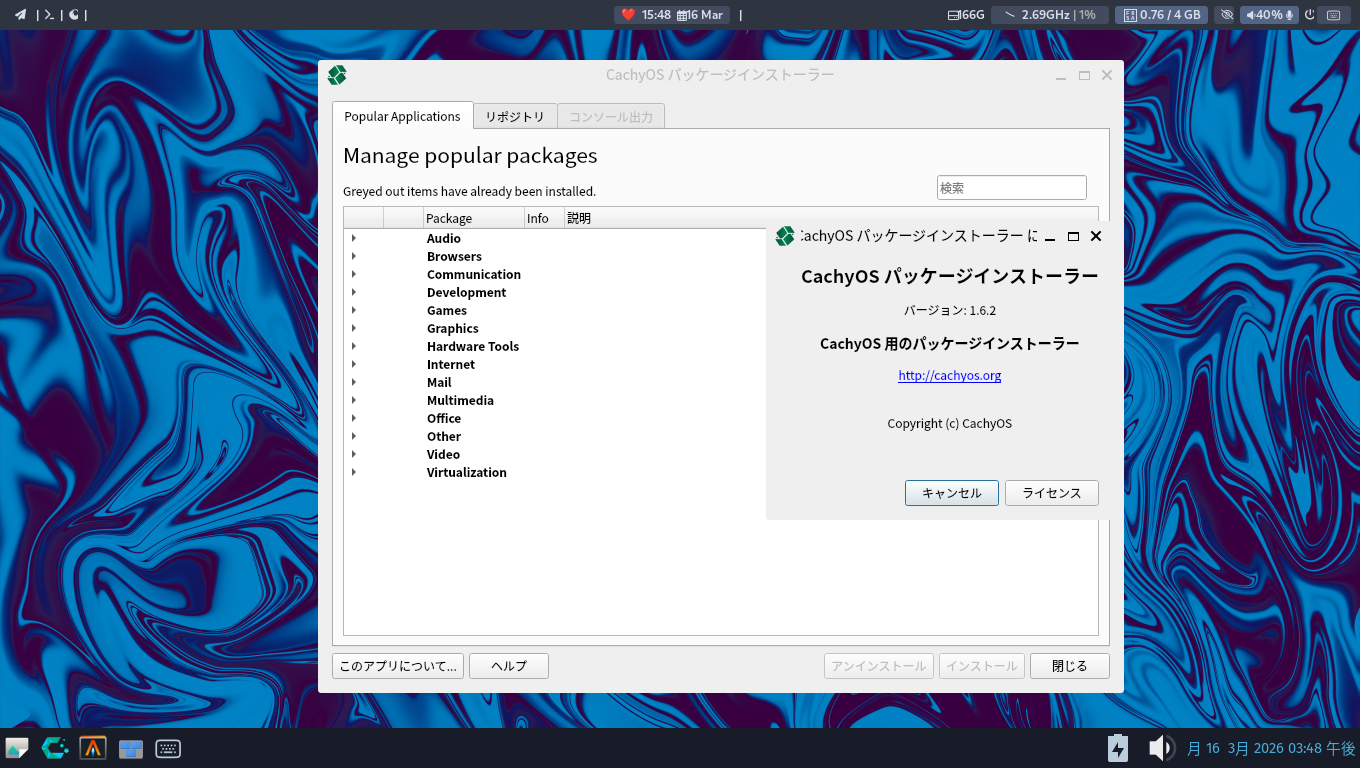Click the Package column header
This screenshot has width=1360, height=768.
[474, 218]
